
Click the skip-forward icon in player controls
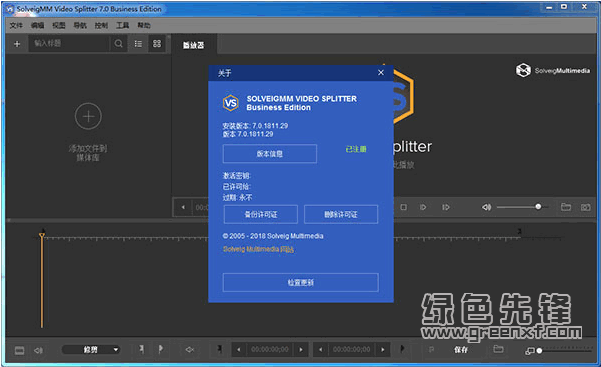pos(445,207)
